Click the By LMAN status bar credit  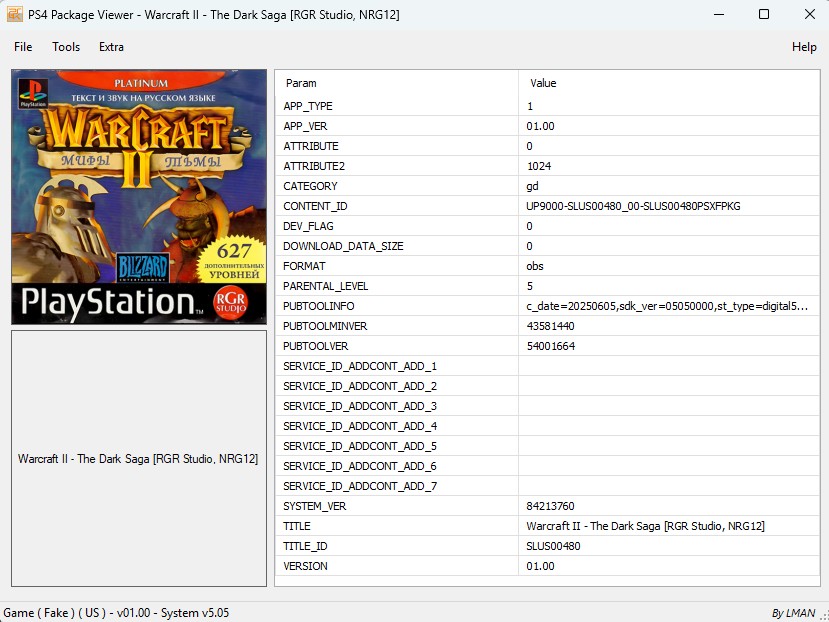point(793,613)
